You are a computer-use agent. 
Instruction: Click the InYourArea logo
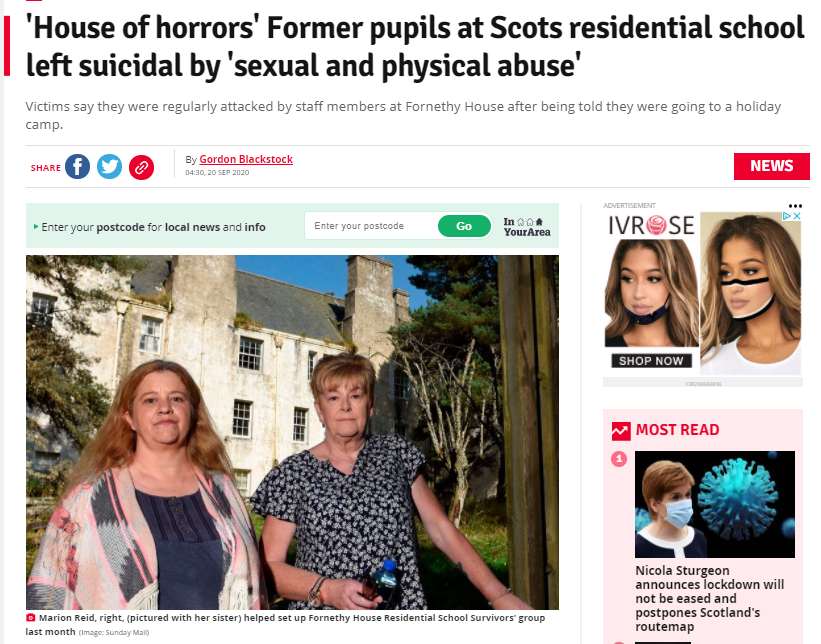click(x=527, y=227)
